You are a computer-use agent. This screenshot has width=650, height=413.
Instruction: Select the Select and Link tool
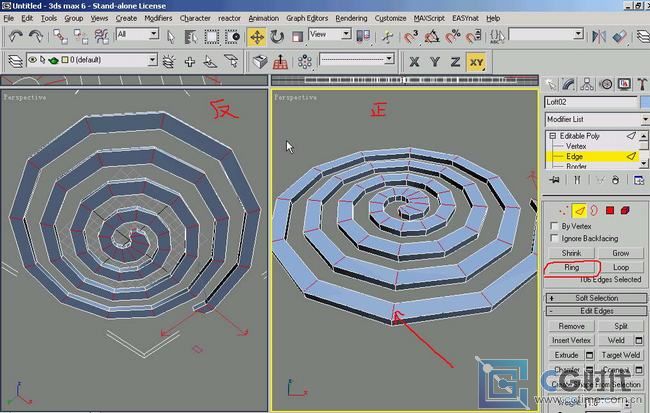point(61,36)
